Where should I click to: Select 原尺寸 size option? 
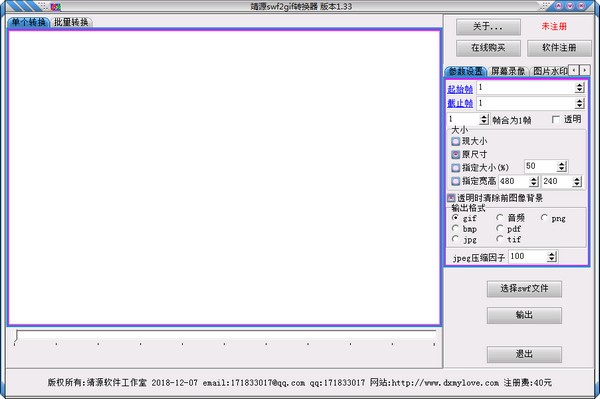455,155
